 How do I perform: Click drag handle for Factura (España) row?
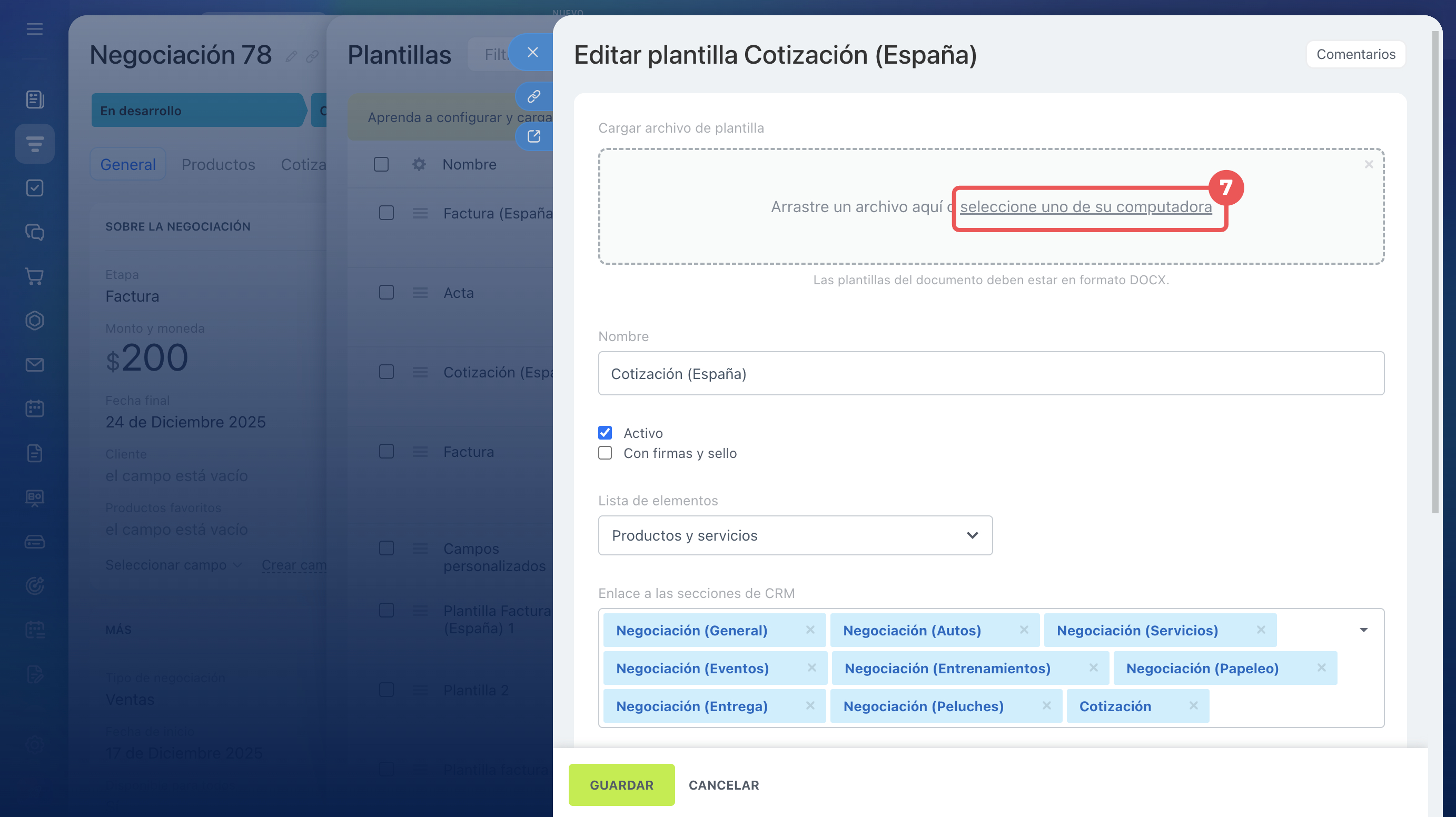(x=419, y=213)
